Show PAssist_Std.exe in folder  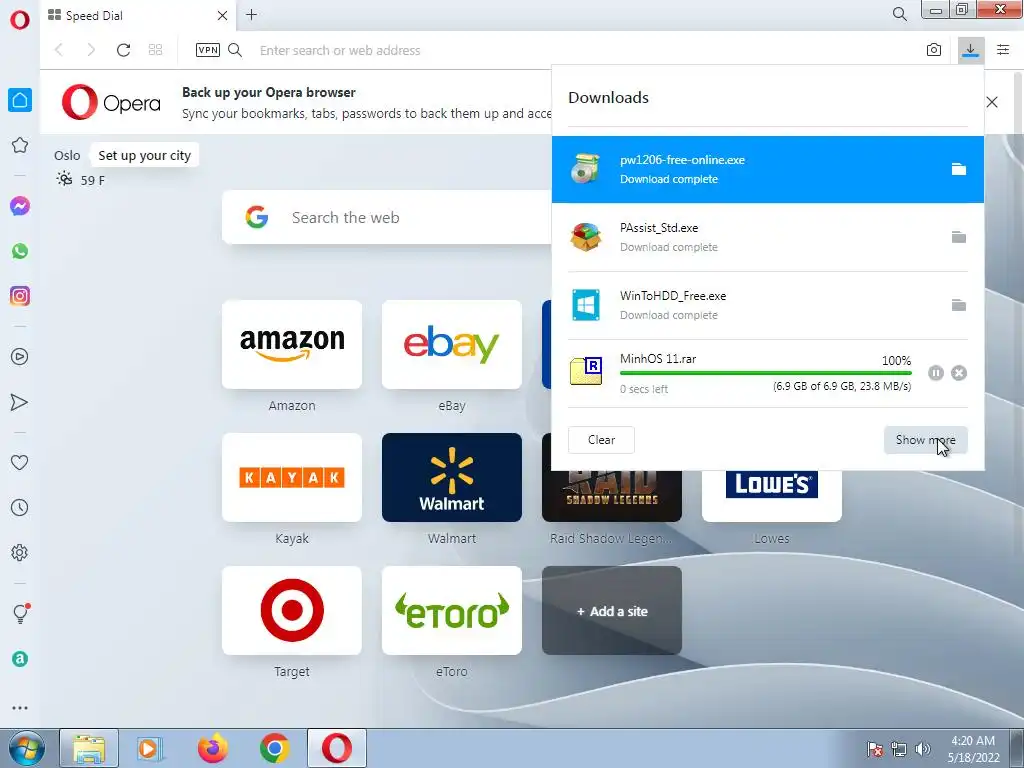tap(958, 237)
